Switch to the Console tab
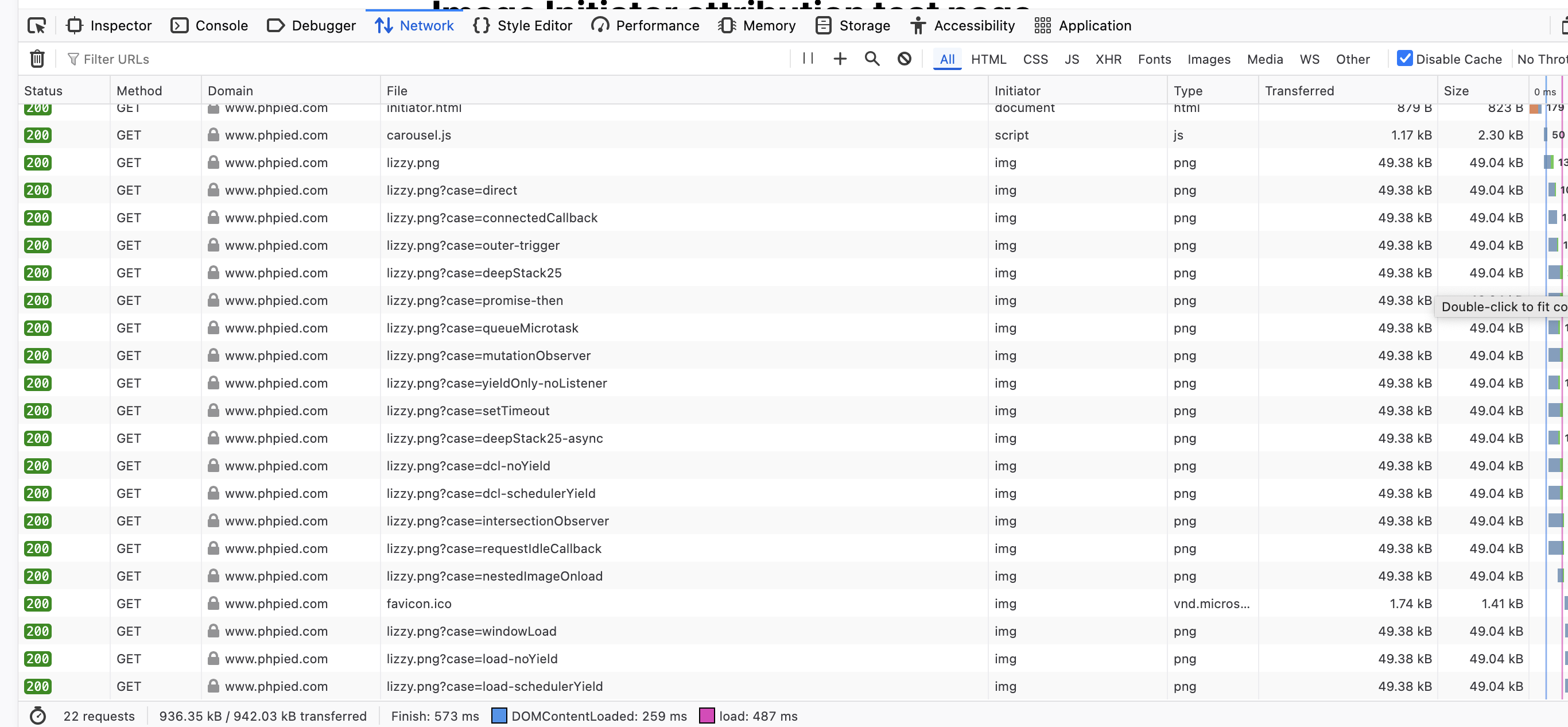Image resolution: width=1568 pixels, height=727 pixels. [x=209, y=26]
